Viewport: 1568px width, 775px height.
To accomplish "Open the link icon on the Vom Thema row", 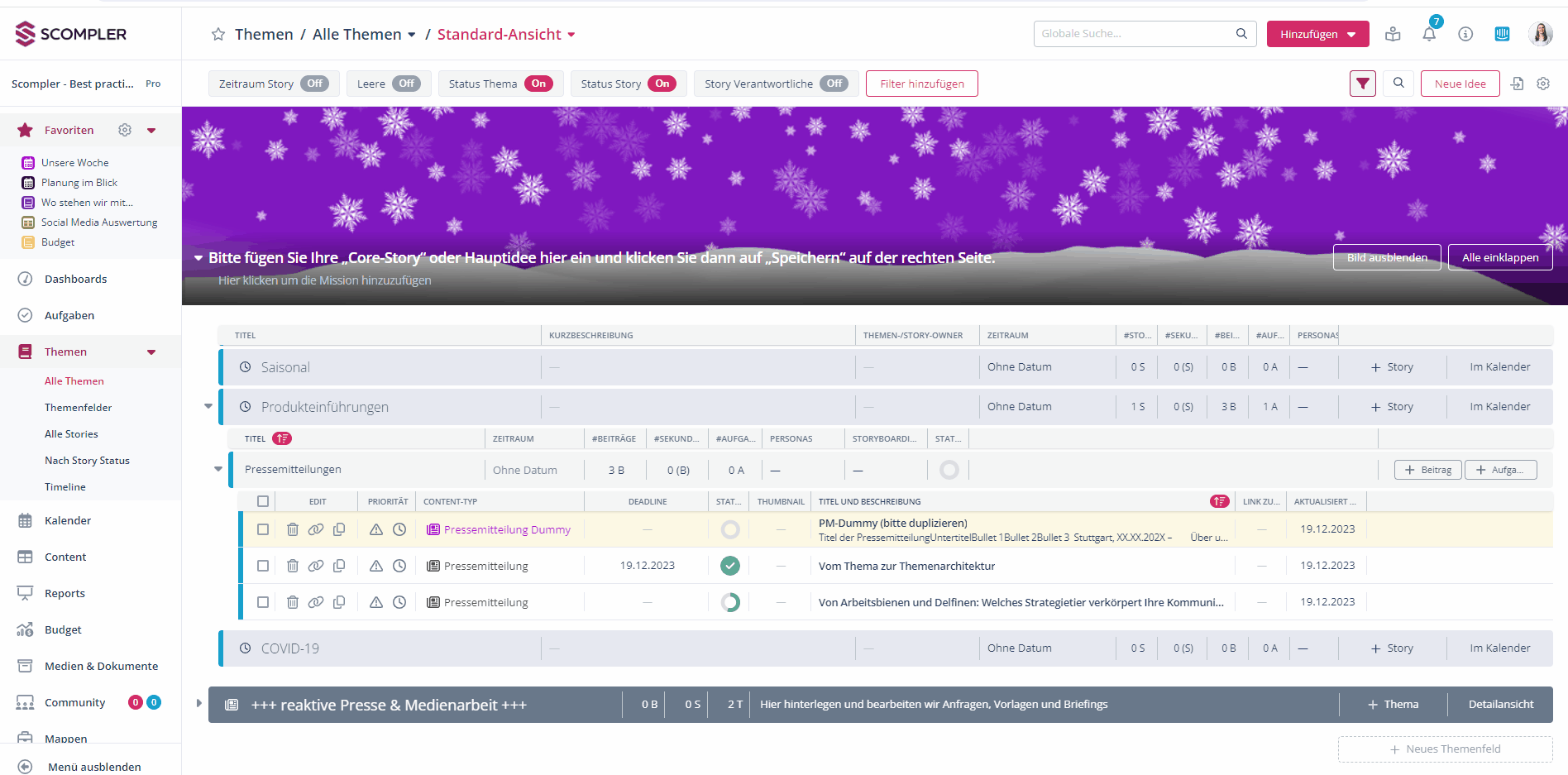I will [x=316, y=566].
